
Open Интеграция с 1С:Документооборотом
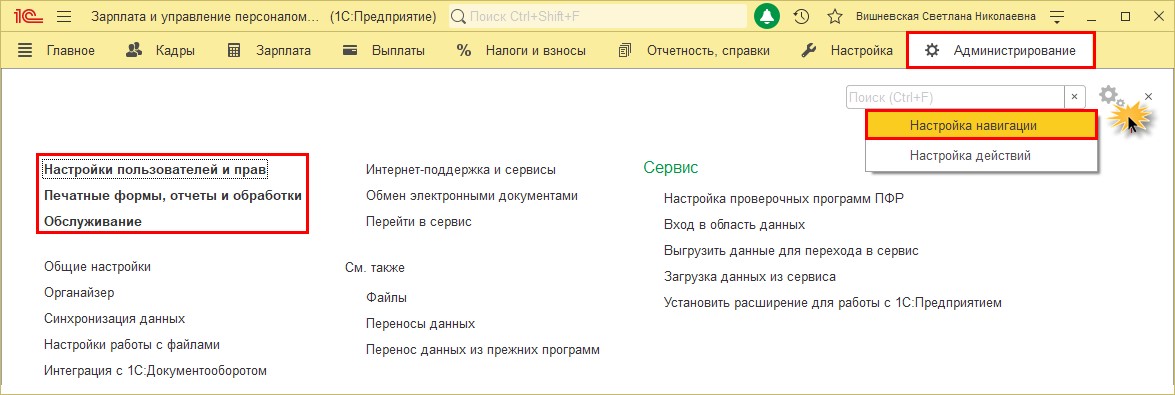tap(156, 370)
